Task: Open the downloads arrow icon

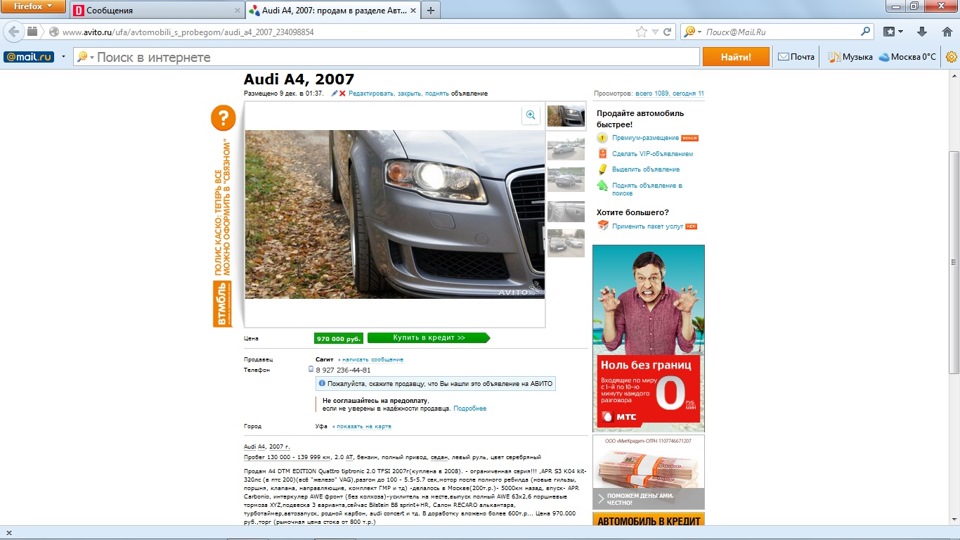Action: coord(921,32)
